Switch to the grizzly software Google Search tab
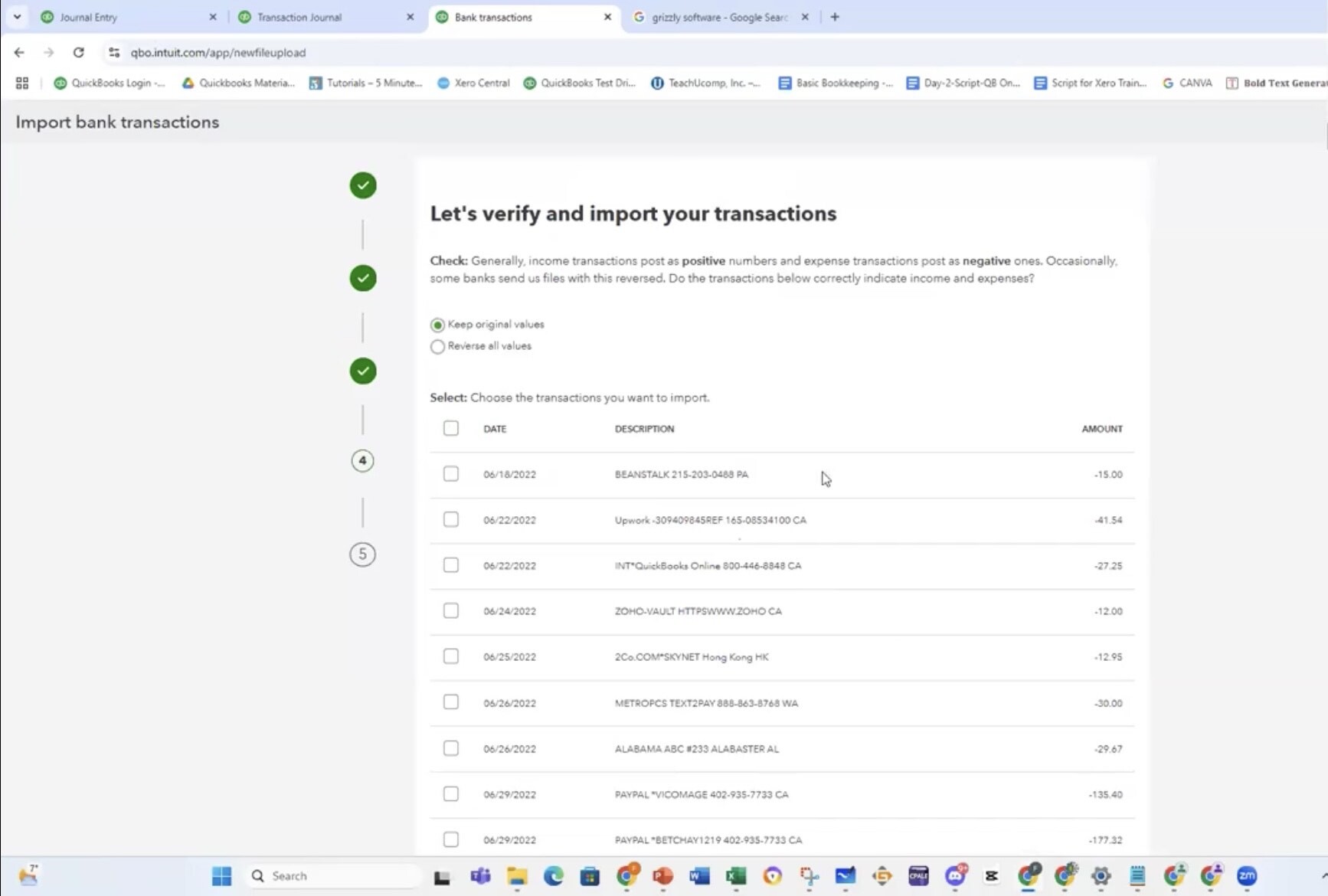1328x896 pixels. [x=721, y=17]
